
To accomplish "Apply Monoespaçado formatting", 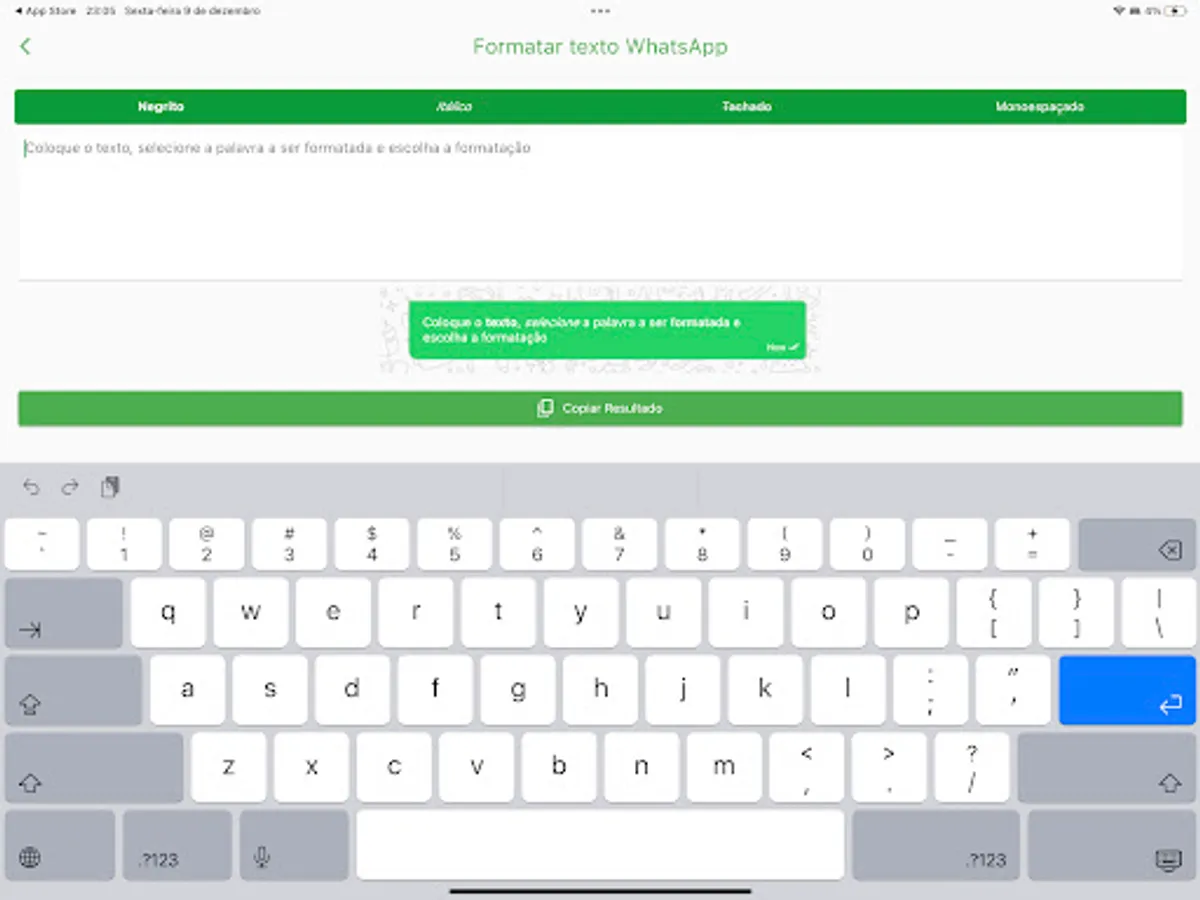I will click(1040, 107).
